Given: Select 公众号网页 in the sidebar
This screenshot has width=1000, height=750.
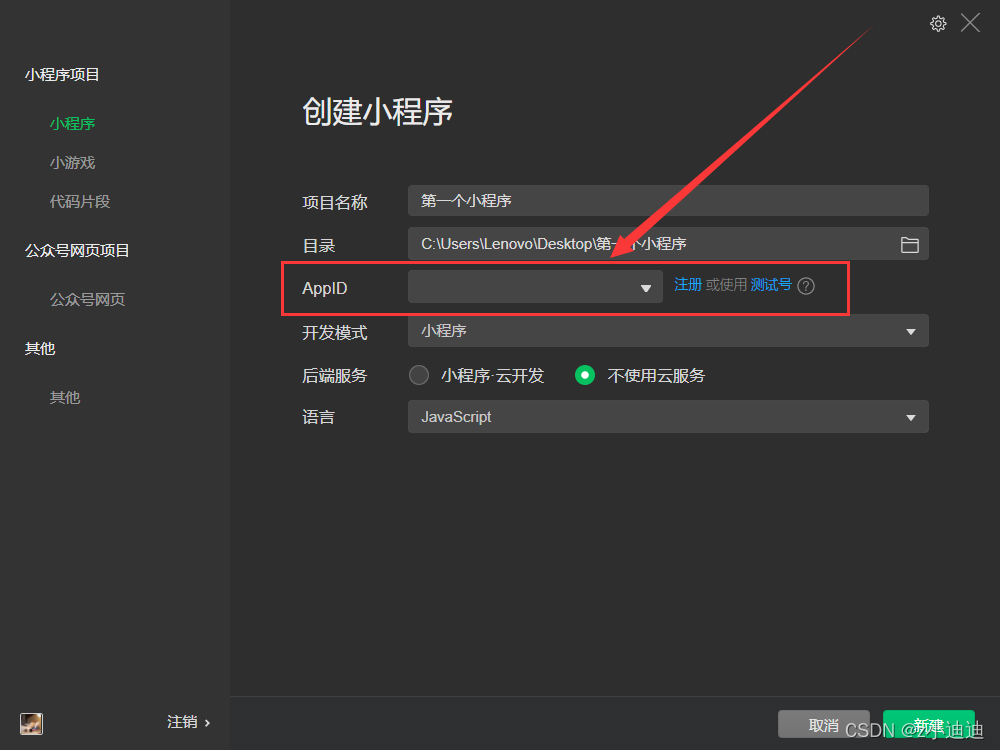Looking at the screenshot, I should pos(86,298).
